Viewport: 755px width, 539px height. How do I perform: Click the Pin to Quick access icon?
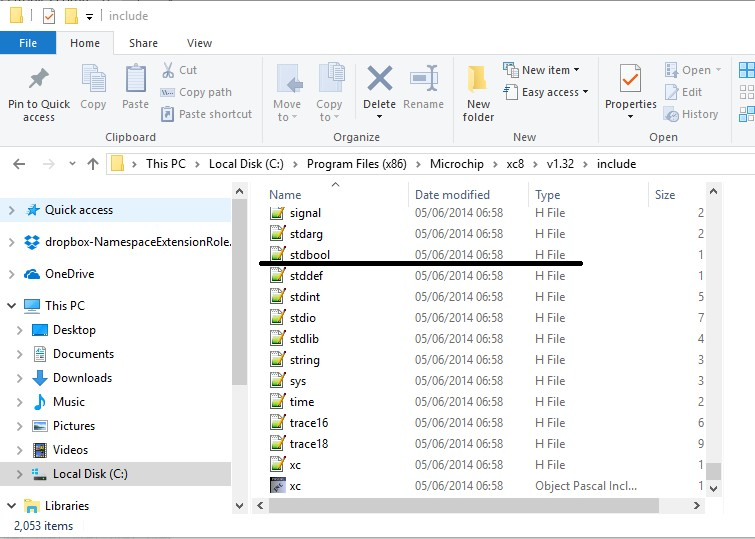39,79
